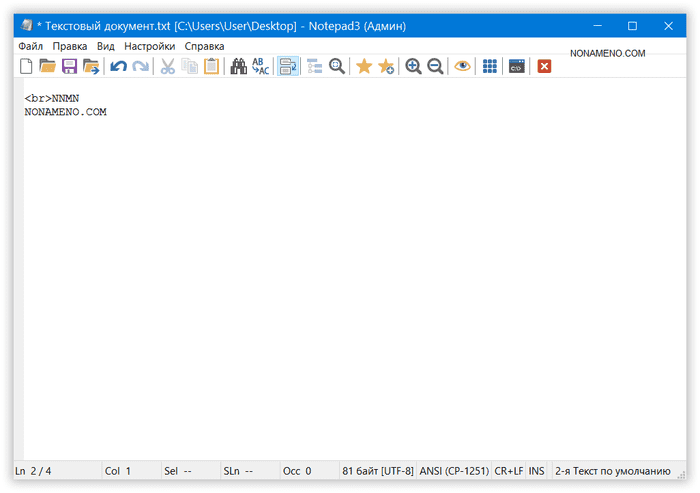Open the text scheme selector in status bar
Screen dimensions: 700x493
tap(612, 470)
